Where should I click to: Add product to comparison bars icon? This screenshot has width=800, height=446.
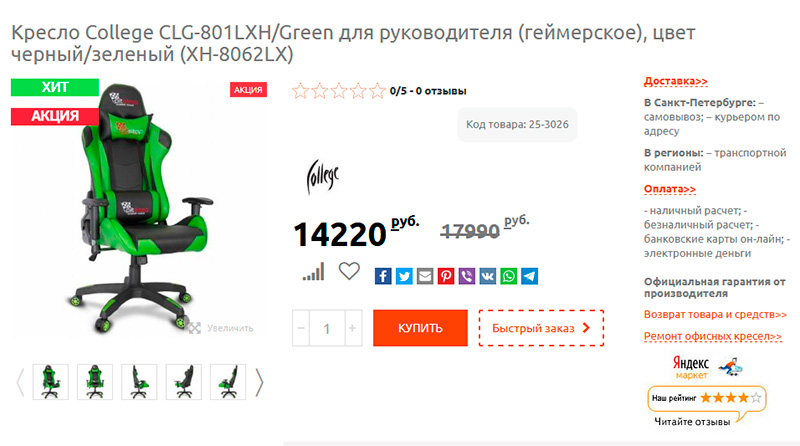(x=313, y=271)
